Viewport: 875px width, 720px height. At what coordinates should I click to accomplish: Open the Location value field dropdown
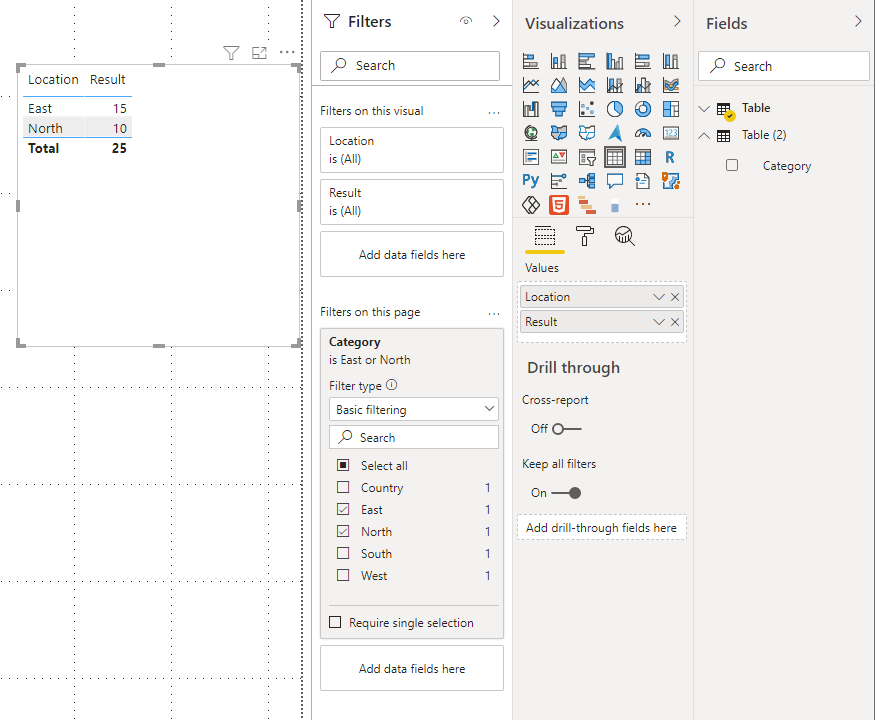tap(658, 297)
